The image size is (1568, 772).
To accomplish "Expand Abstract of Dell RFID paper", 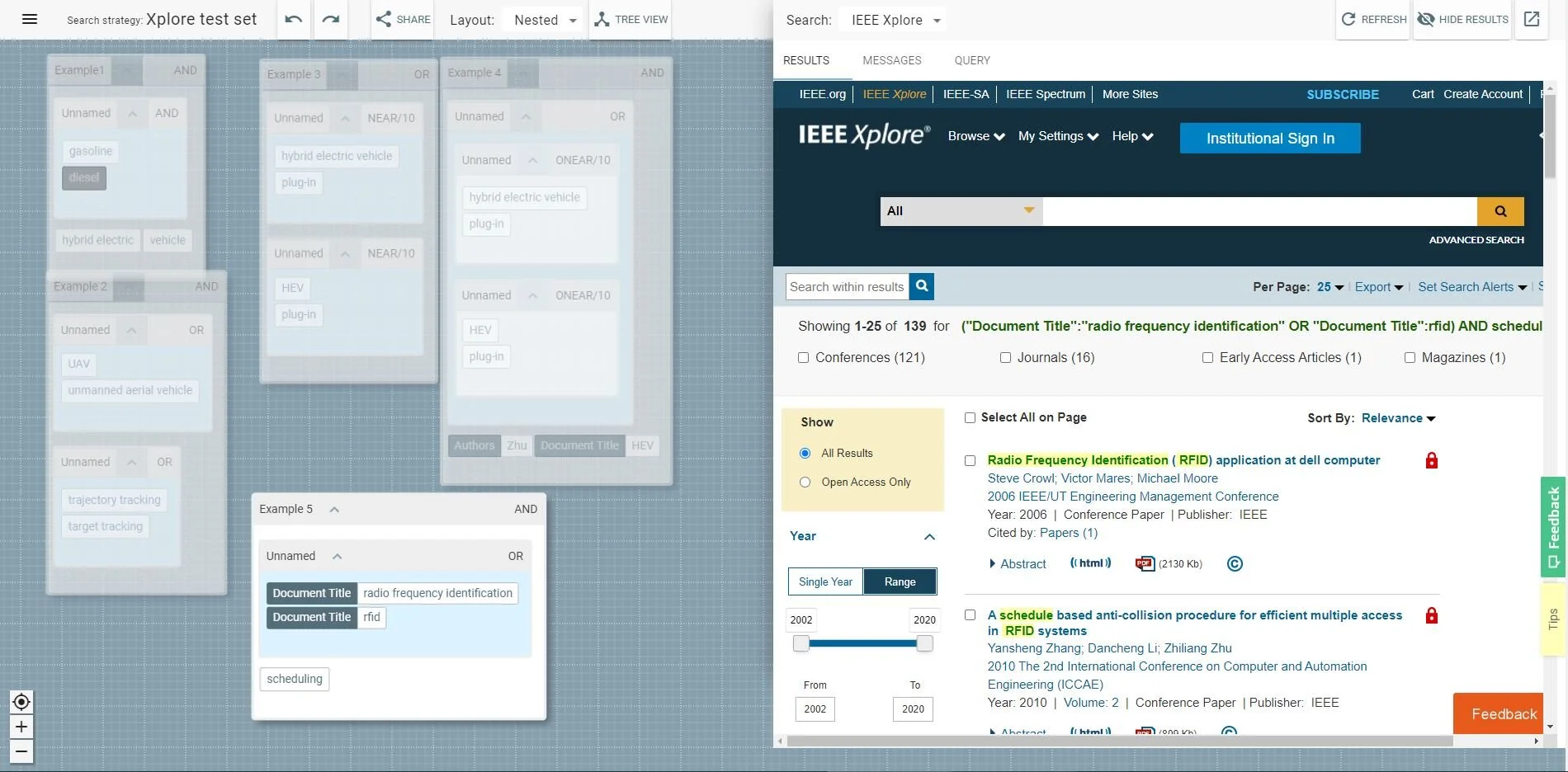I will click(x=1017, y=564).
